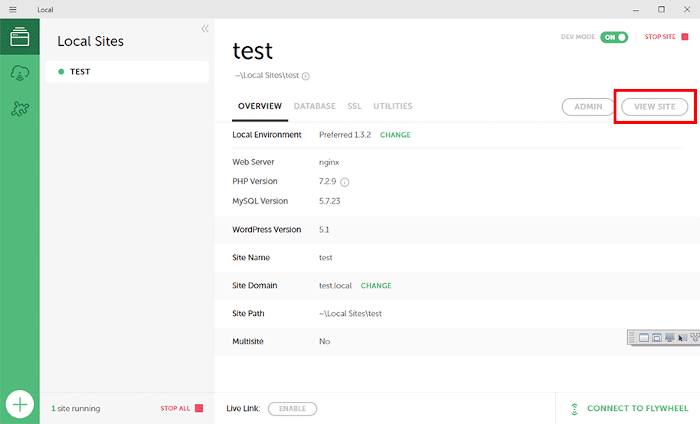The image size is (700, 424).
Task: Click the red Stop Site square icon
Action: tap(684, 37)
